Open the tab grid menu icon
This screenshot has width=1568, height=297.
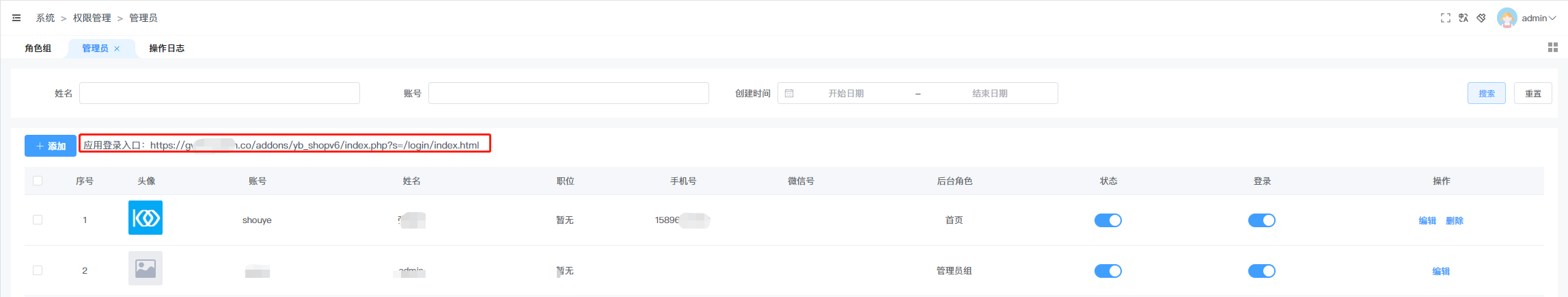point(1552,47)
